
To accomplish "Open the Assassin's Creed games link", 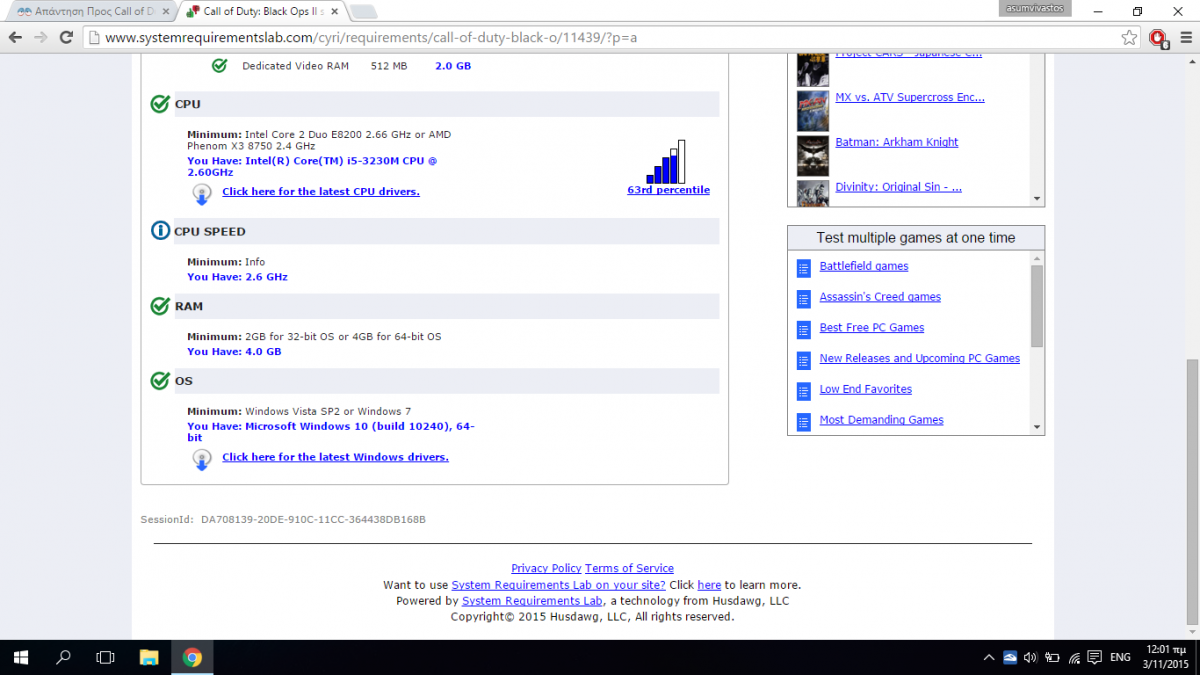I will tap(880, 297).
